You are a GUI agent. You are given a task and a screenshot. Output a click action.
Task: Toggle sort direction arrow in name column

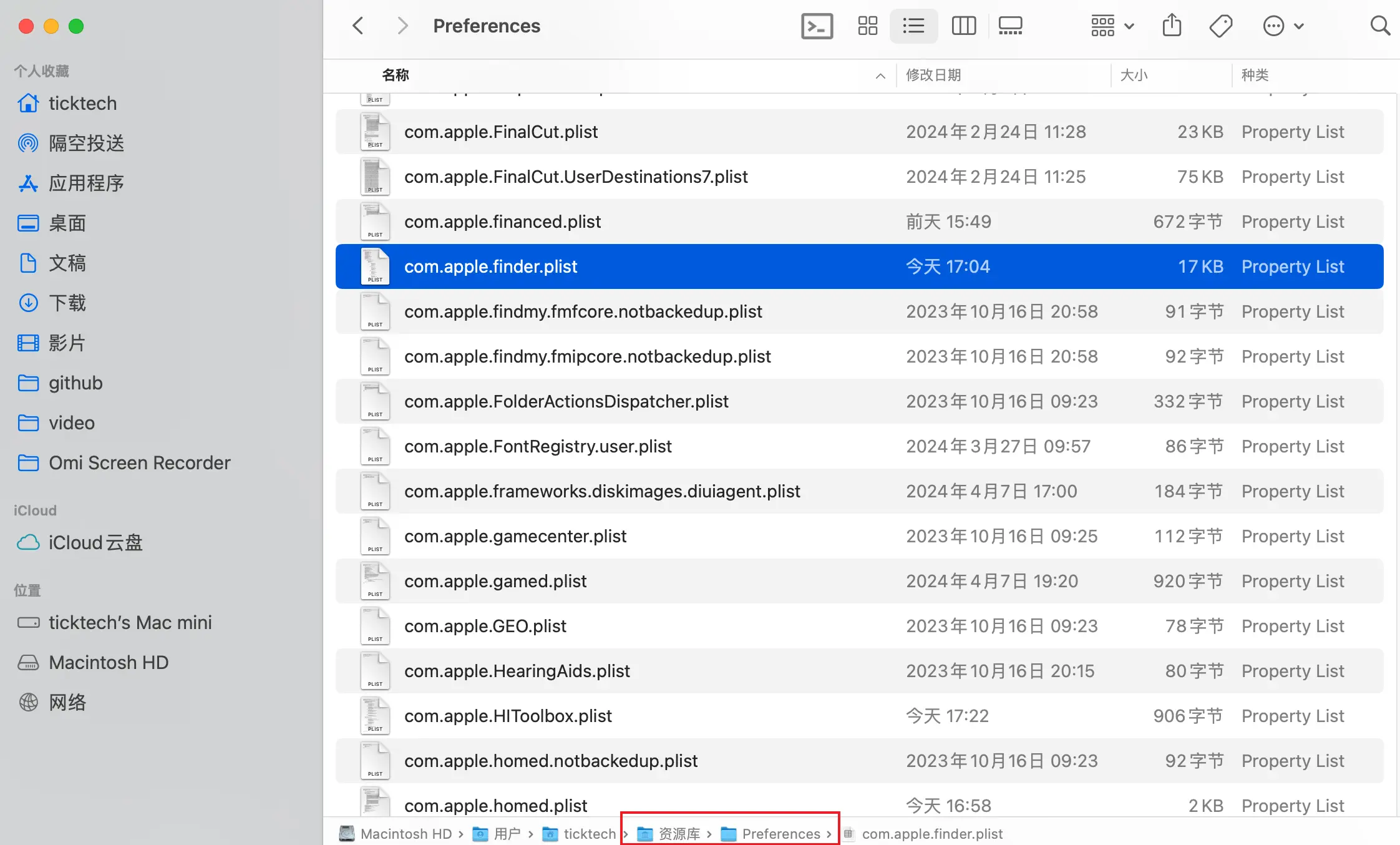(x=880, y=76)
